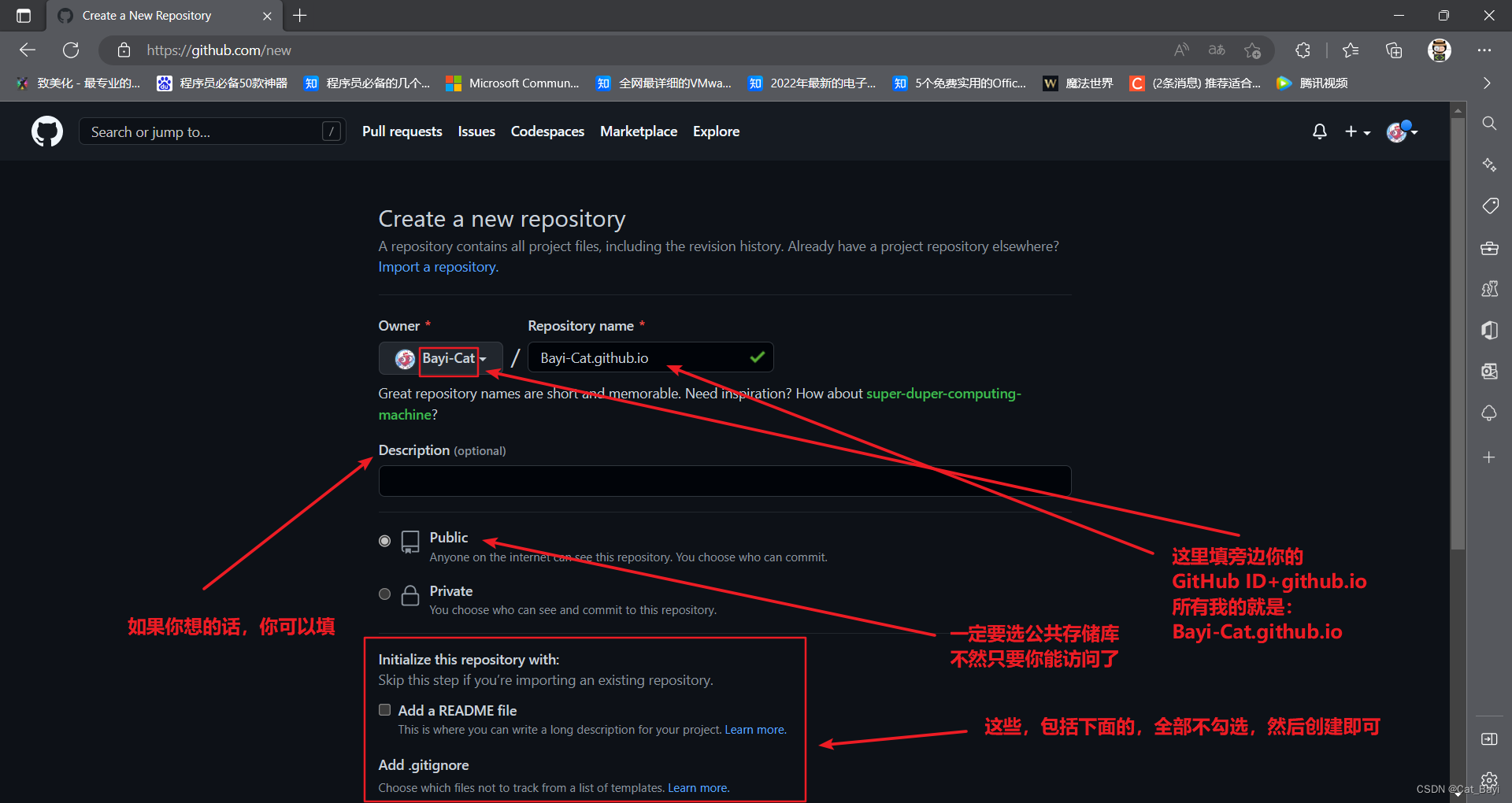The height and width of the screenshot is (803, 1512).
Task: Open the collections icon
Action: pos(1394,50)
